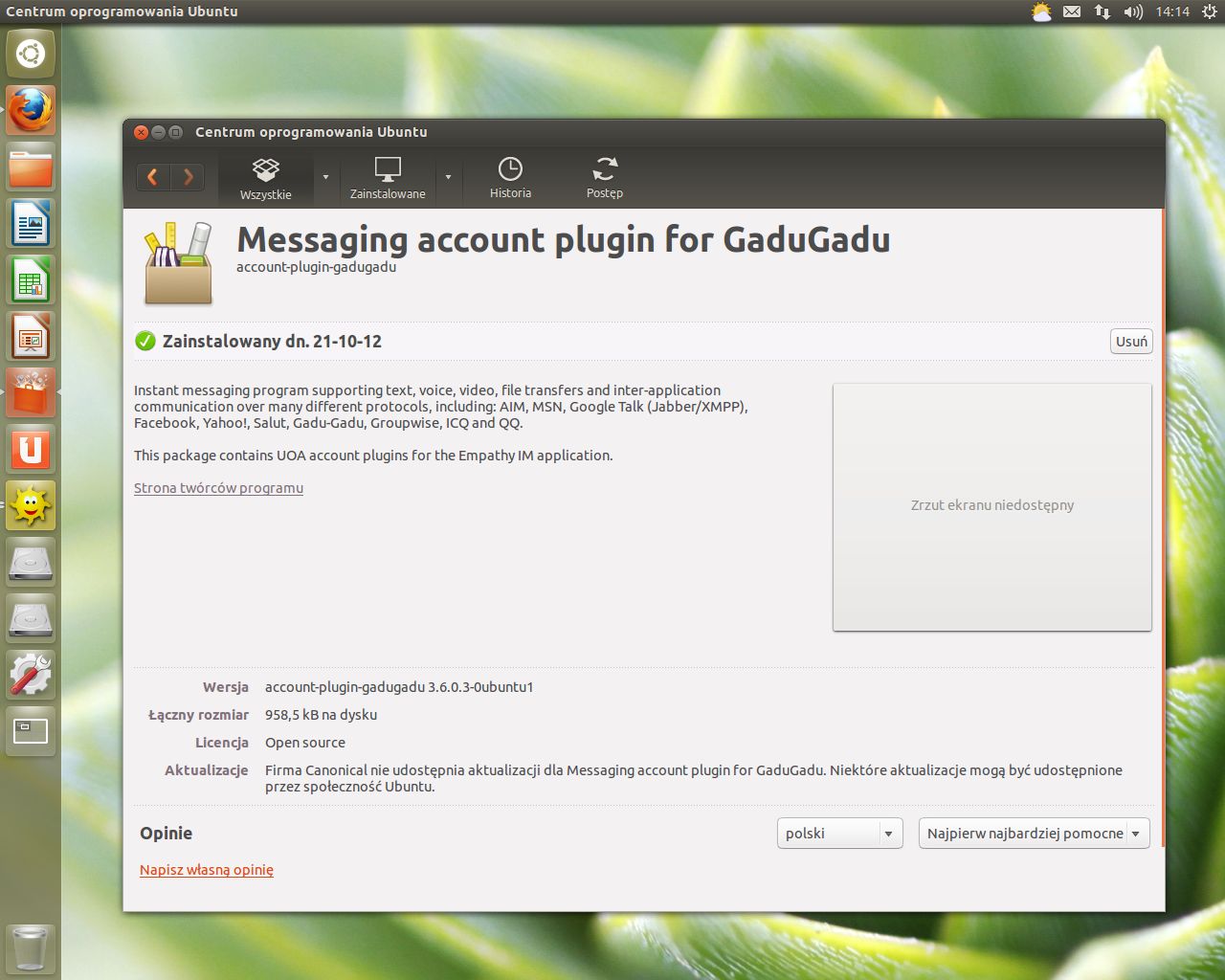Click Napisz własną opinię link
1225x980 pixels.
pyautogui.click(x=207, y=870)
